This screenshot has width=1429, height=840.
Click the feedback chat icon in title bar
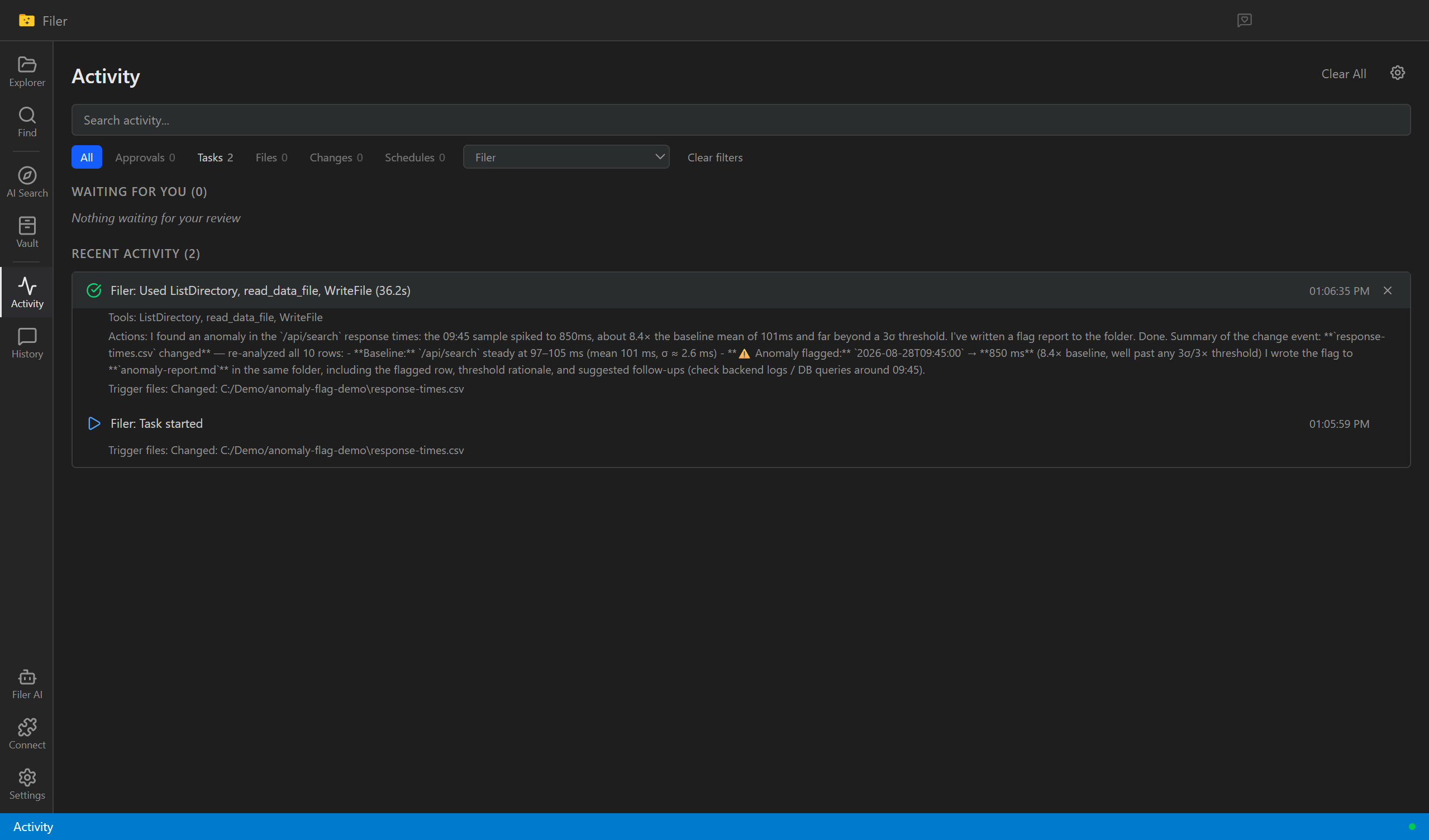coord(1244,21)
